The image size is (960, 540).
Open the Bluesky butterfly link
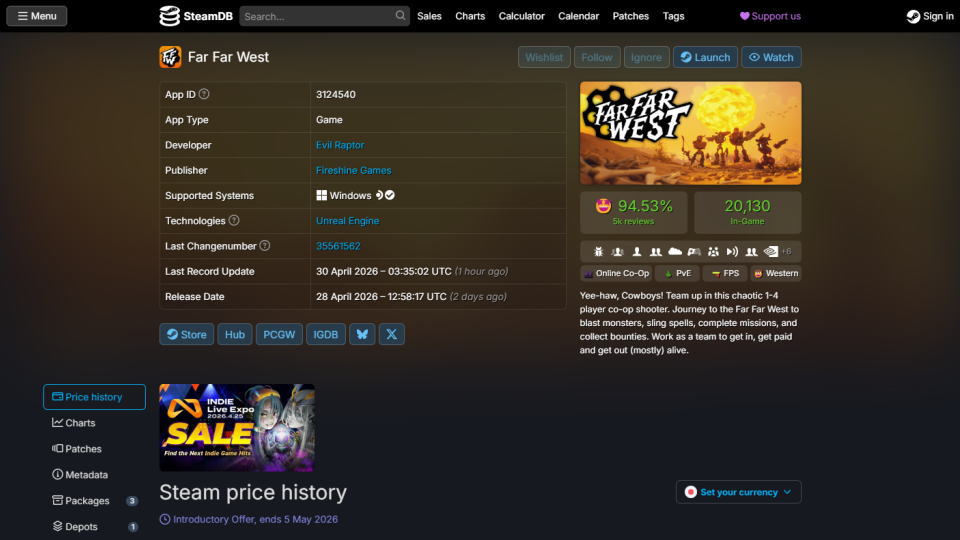pos(362,335)
